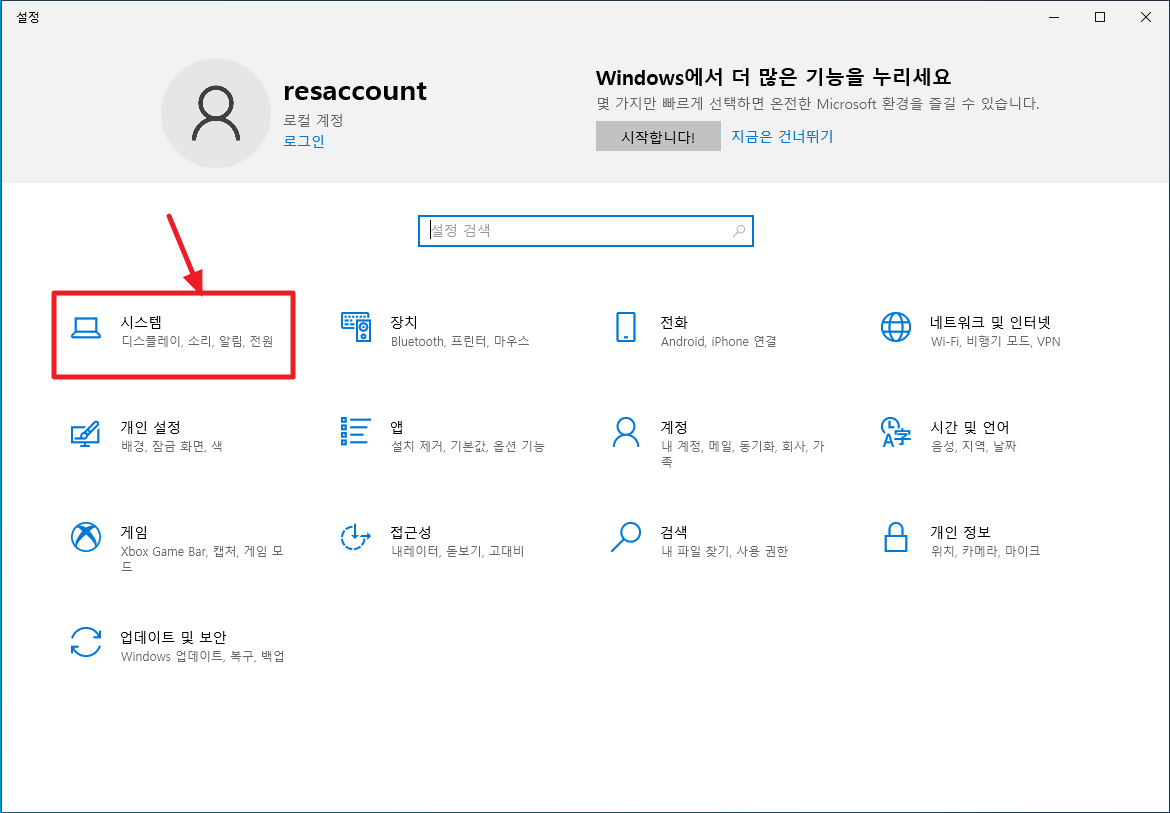The height and width of the screenshot is (813, 1170).
Task: Click the 접근성 accessibility icon
Action: (x=356, y=537)
